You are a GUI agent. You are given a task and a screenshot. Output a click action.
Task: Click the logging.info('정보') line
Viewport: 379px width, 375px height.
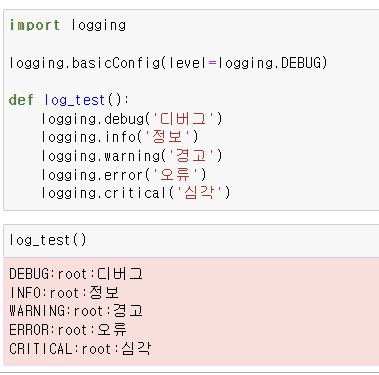pos(120,137)
